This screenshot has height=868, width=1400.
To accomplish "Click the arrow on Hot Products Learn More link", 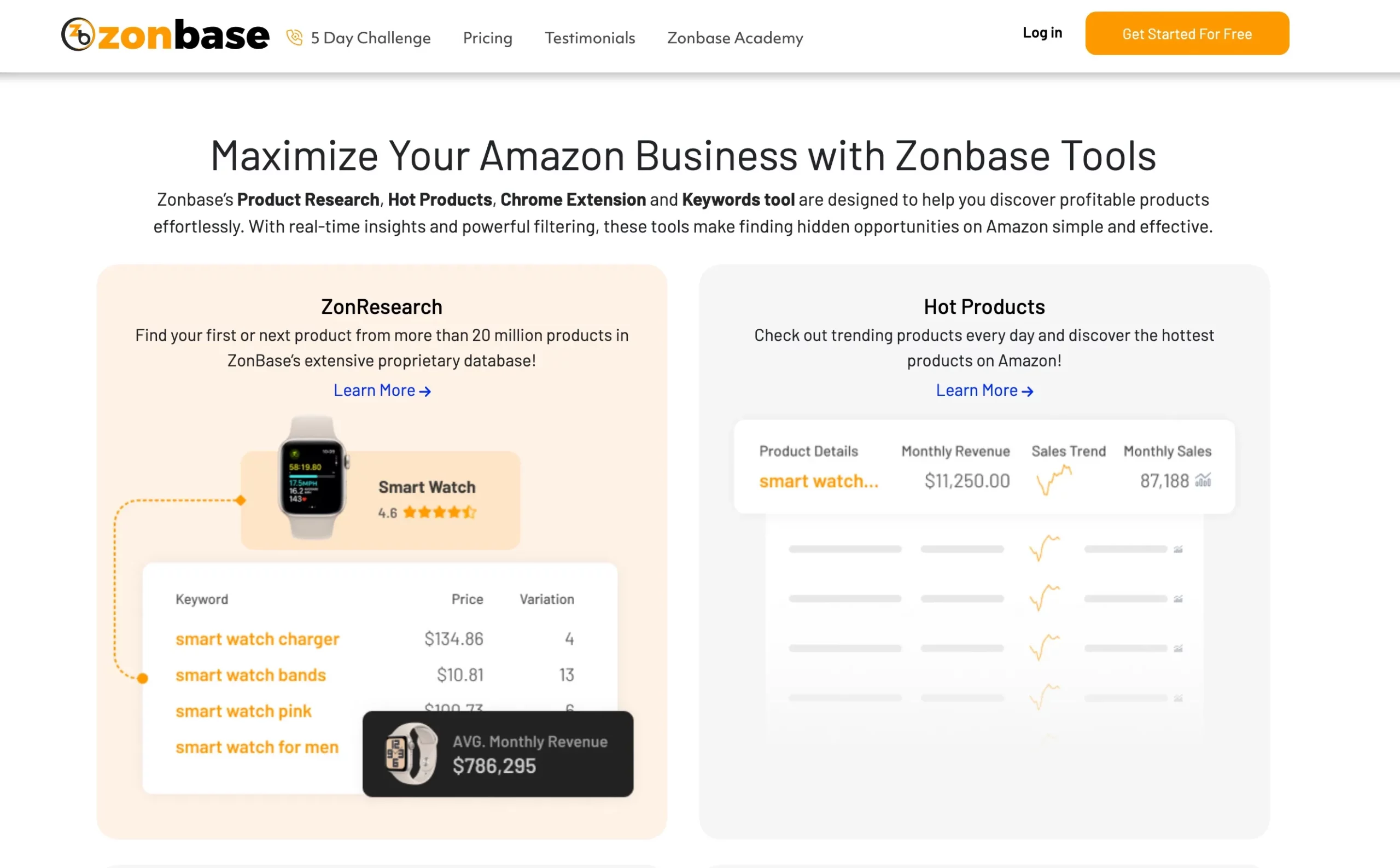I will pos(1028,391).
